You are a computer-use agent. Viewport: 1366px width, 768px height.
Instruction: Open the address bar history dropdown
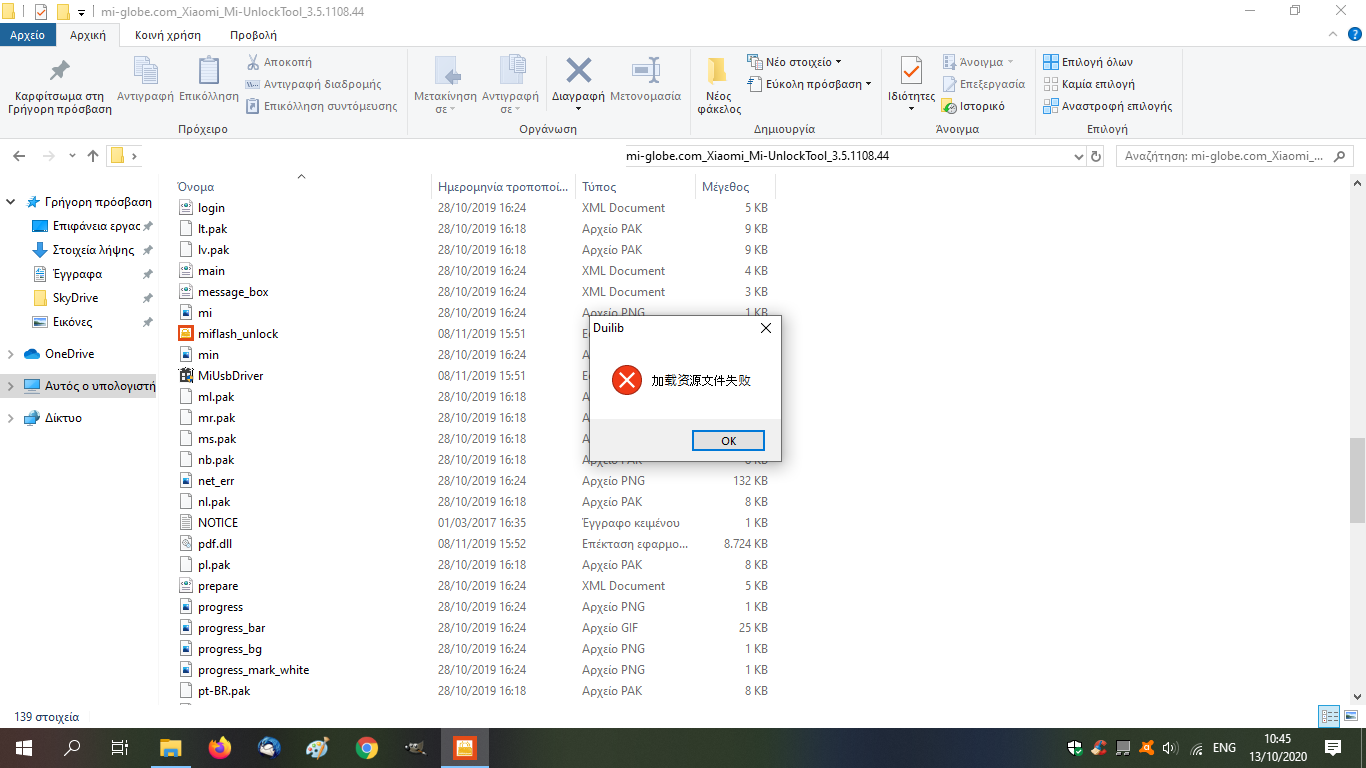coord(1078,157)
